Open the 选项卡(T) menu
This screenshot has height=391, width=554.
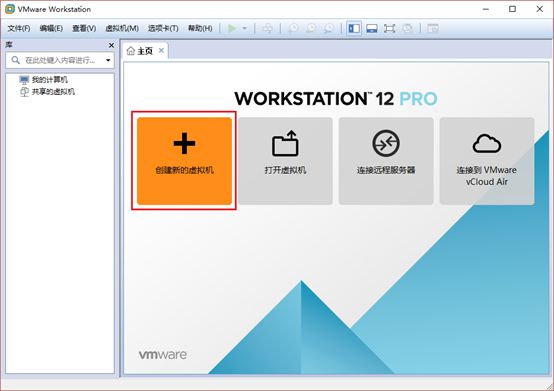163,28
